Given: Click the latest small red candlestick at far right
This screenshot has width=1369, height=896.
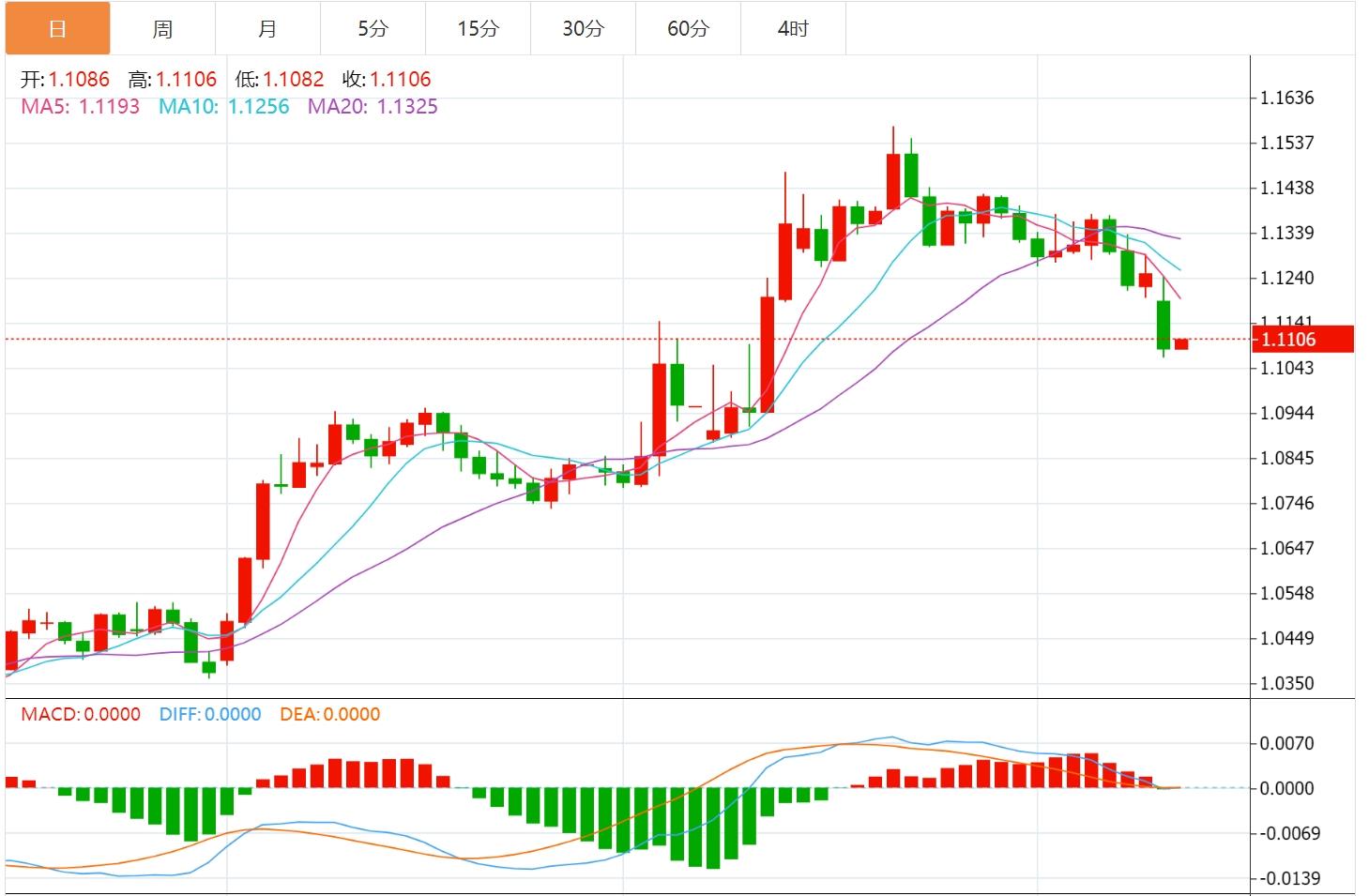Looking at the screenshot, I should pyautogui.click(x=1181, y=344).
